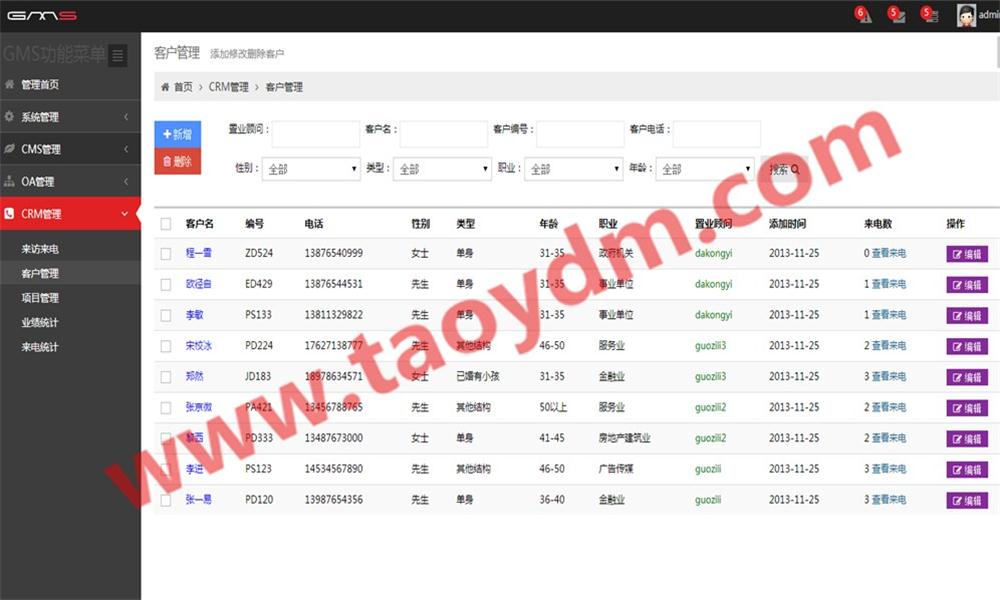Check the row checkbox for ZD524

pos(166,254)
